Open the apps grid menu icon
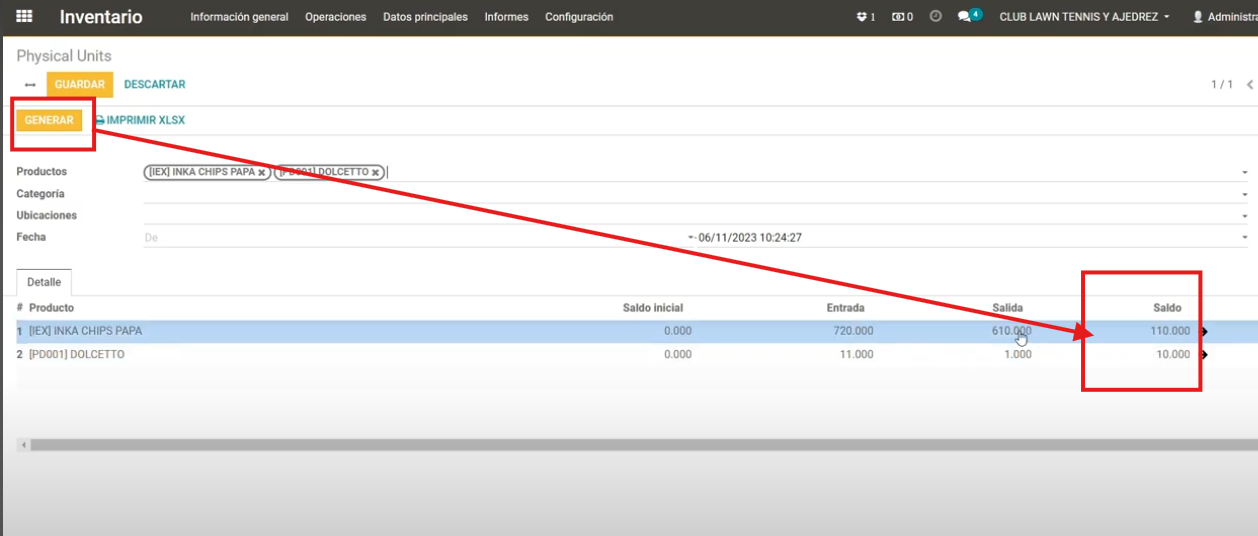Viewport: 1258px width, 536px height. tap(24, 17)
